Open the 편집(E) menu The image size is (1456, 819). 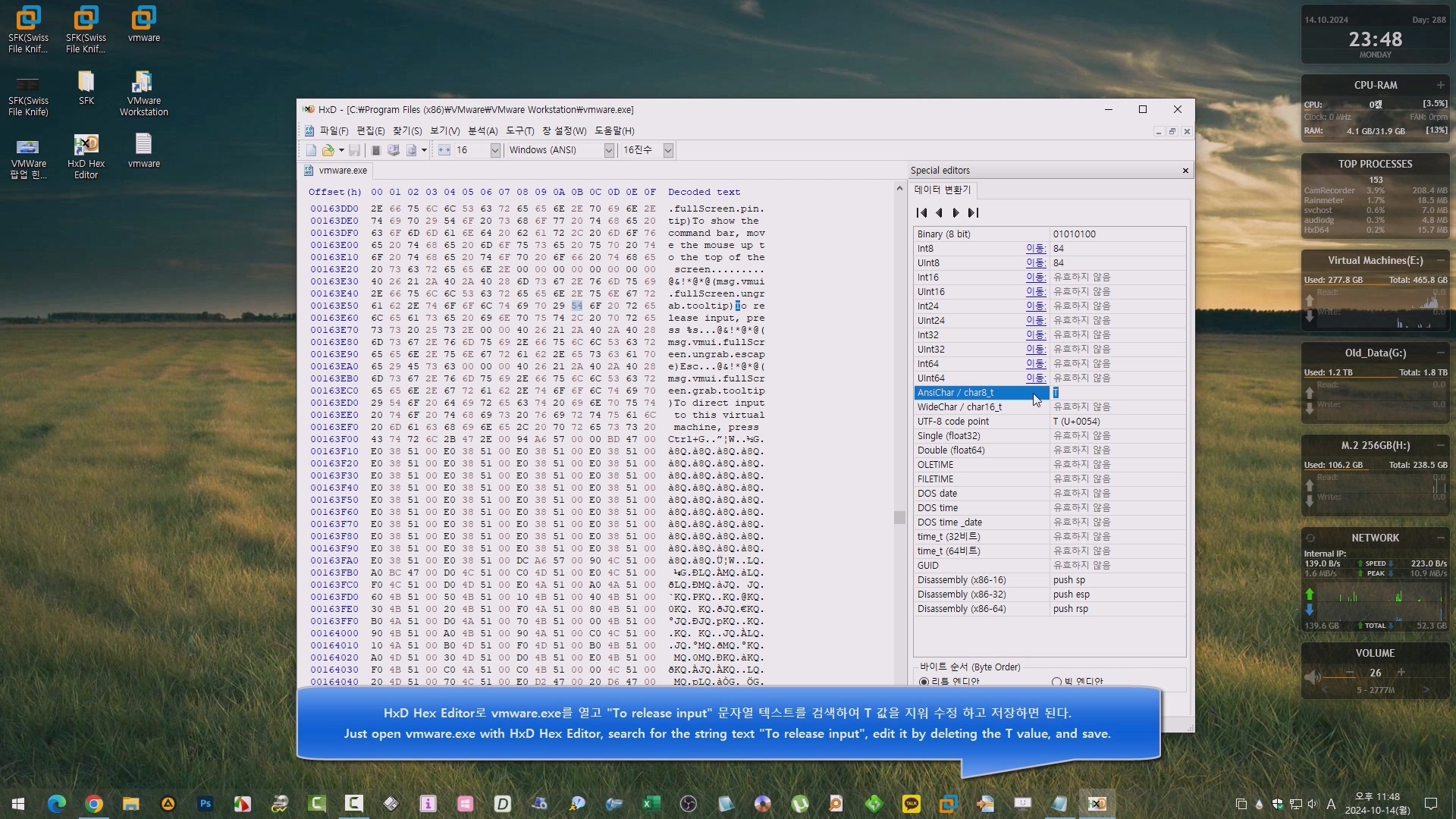pyautogui.click(x=371, y=130)
